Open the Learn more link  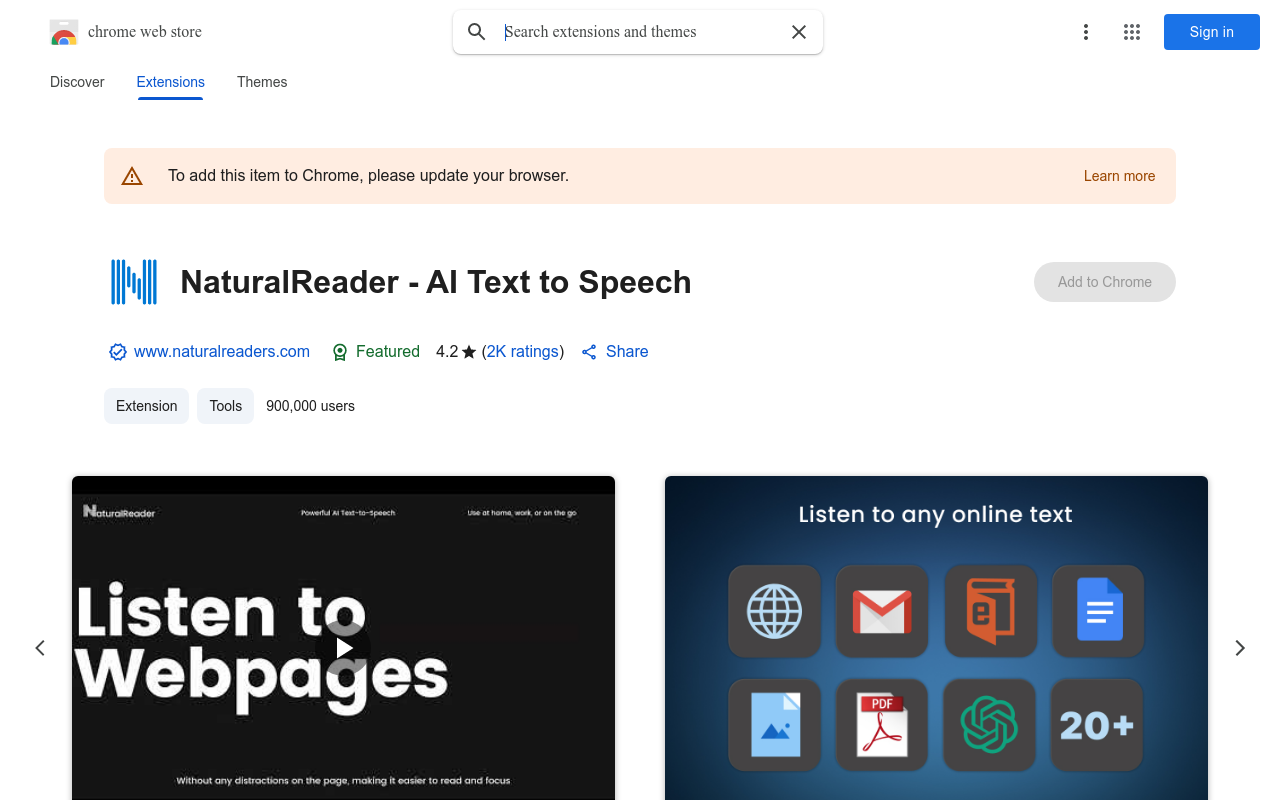coord(1119,176)
